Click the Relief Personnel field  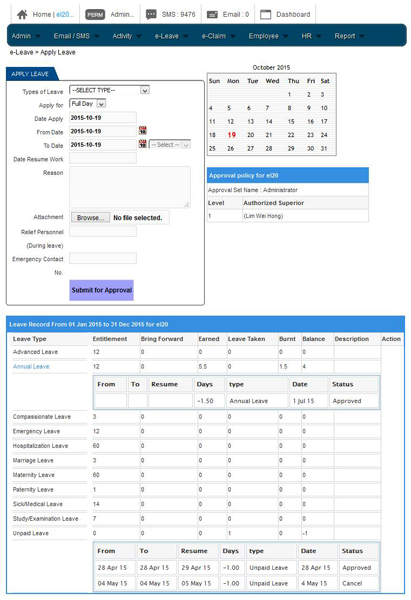(x=103, y=231)
